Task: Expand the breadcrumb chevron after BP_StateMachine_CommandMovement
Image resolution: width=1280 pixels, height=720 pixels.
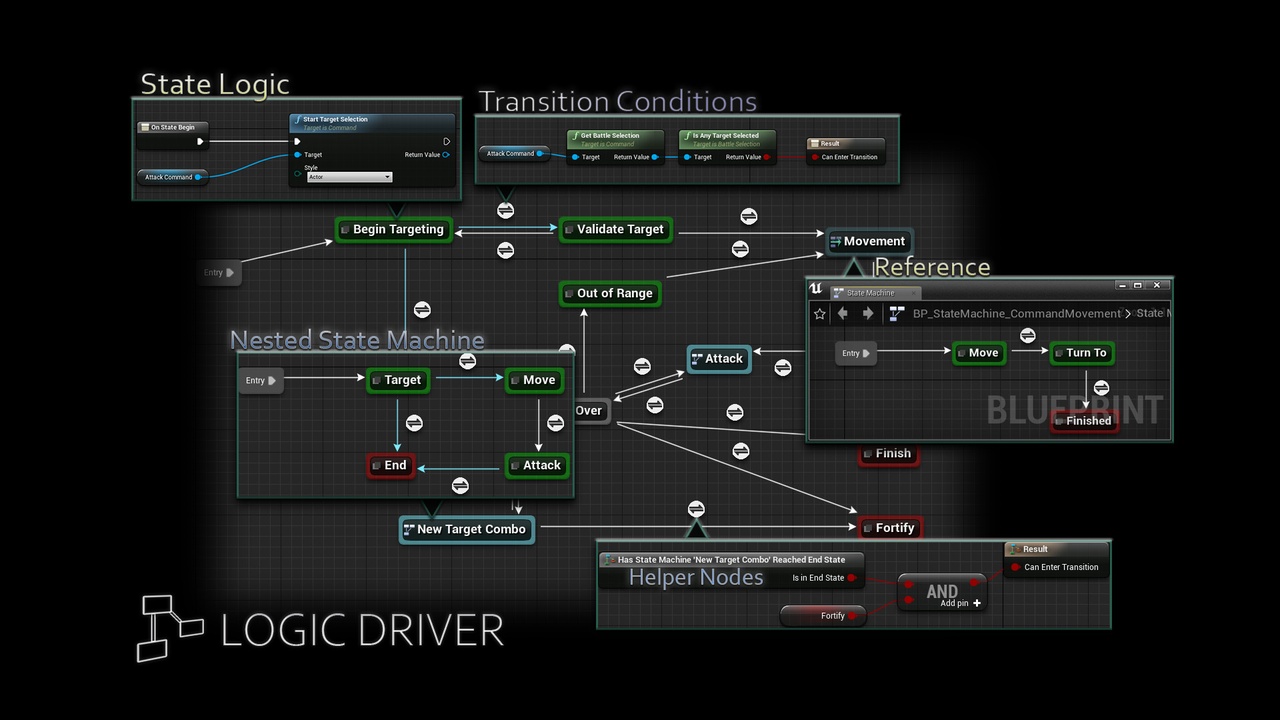Action: point(1128,313)
